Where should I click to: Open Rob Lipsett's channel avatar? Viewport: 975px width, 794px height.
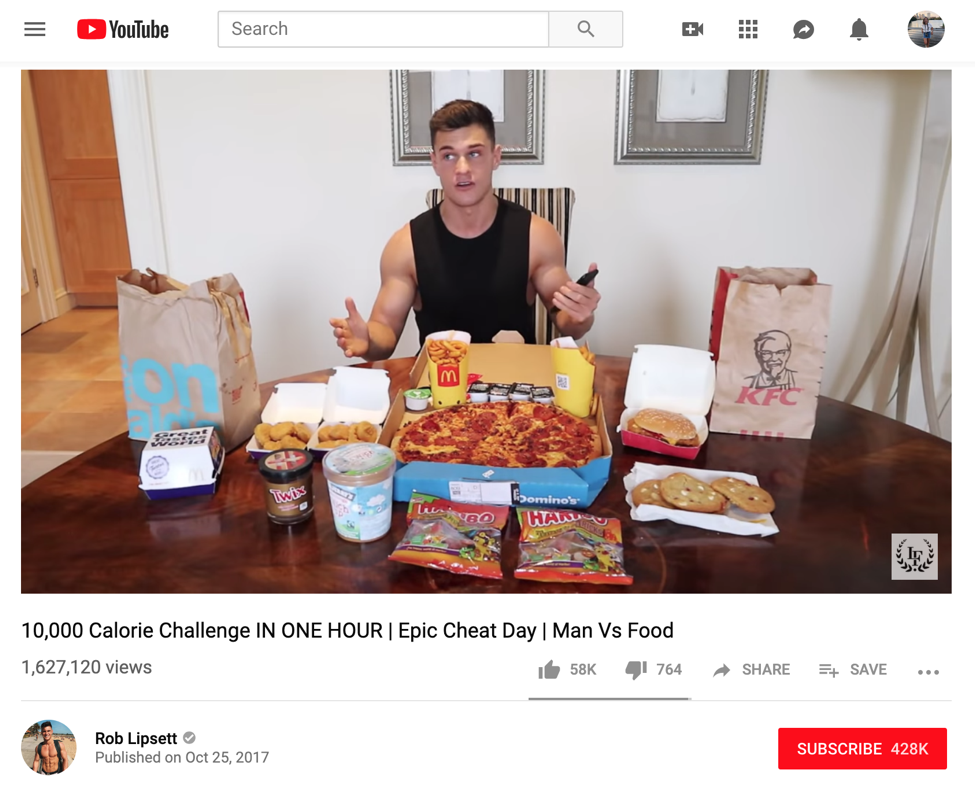49,747
